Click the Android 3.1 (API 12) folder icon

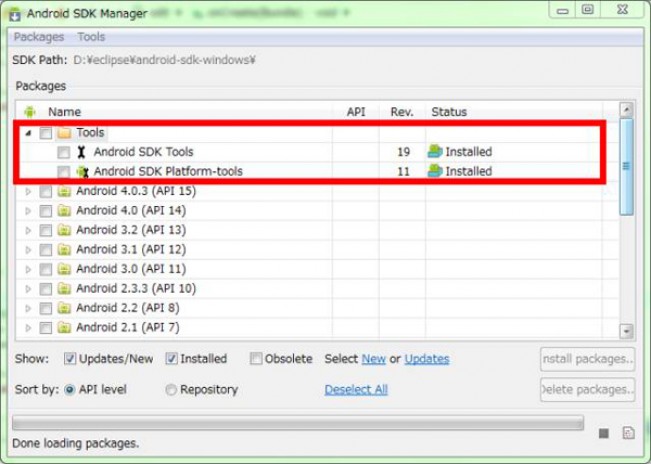[64, 249]
